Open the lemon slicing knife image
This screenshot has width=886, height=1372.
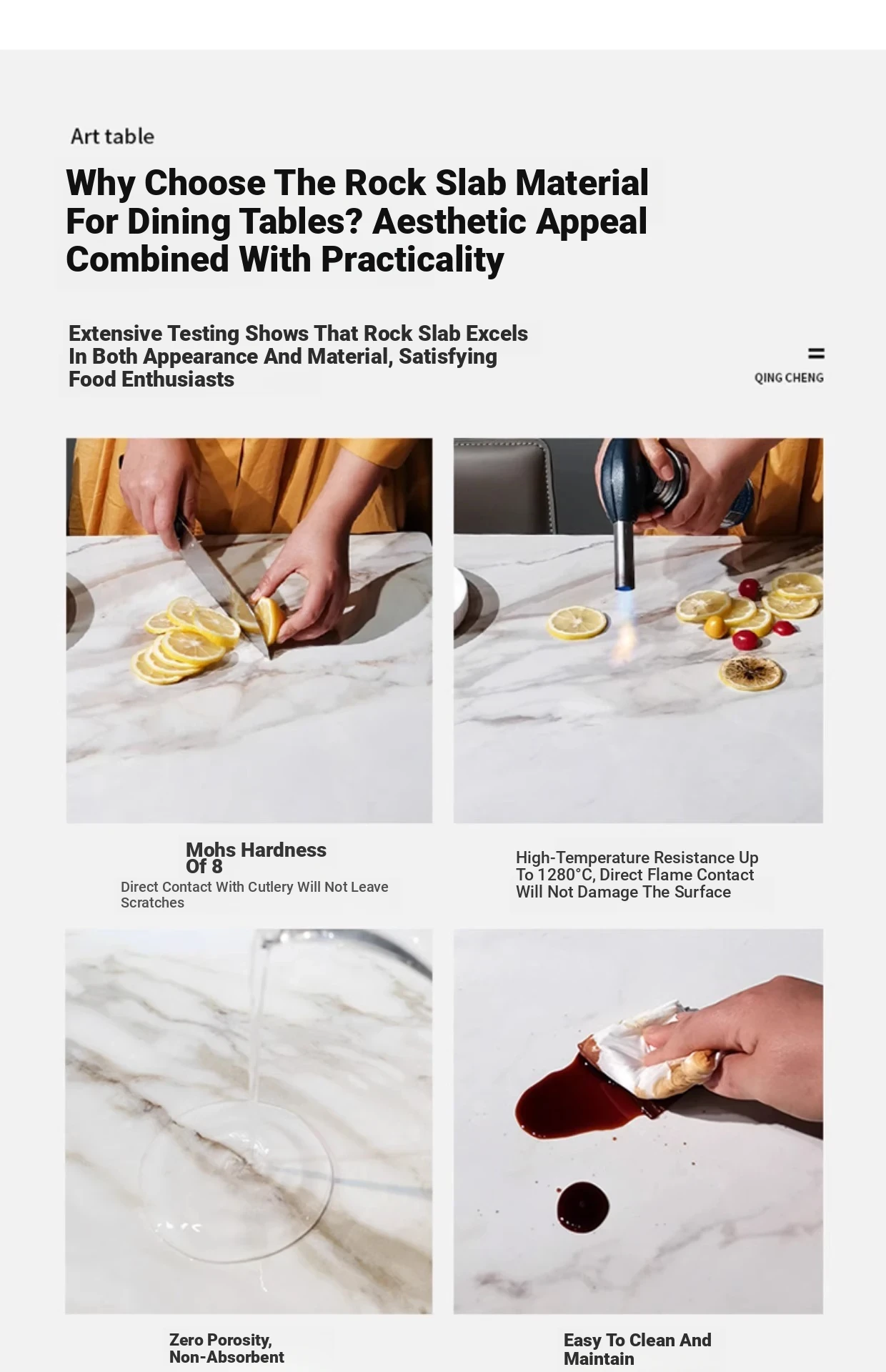(249, 630)
